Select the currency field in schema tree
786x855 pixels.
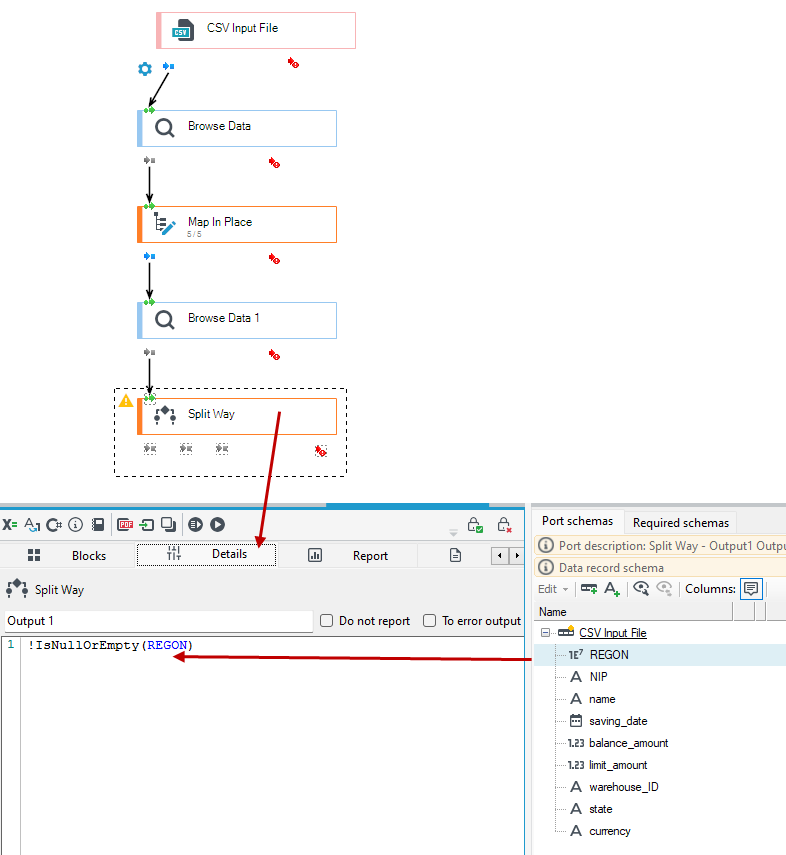(x=659, y=831)
